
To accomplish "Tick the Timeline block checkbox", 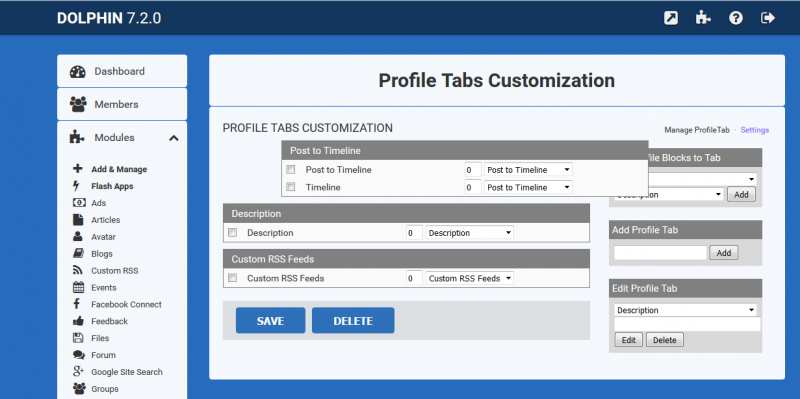I will (x=291, y=187).
